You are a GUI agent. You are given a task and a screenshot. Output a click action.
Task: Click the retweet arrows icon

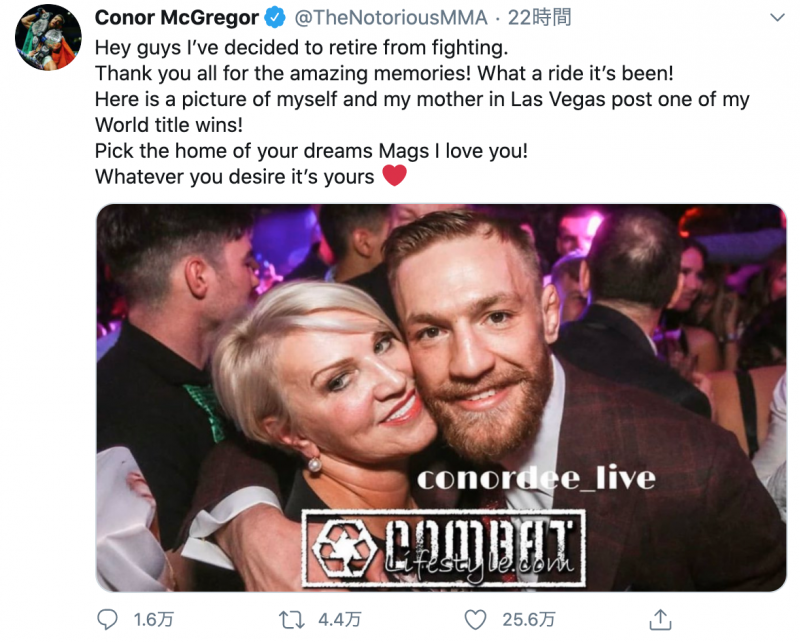(x=291, y=620)
